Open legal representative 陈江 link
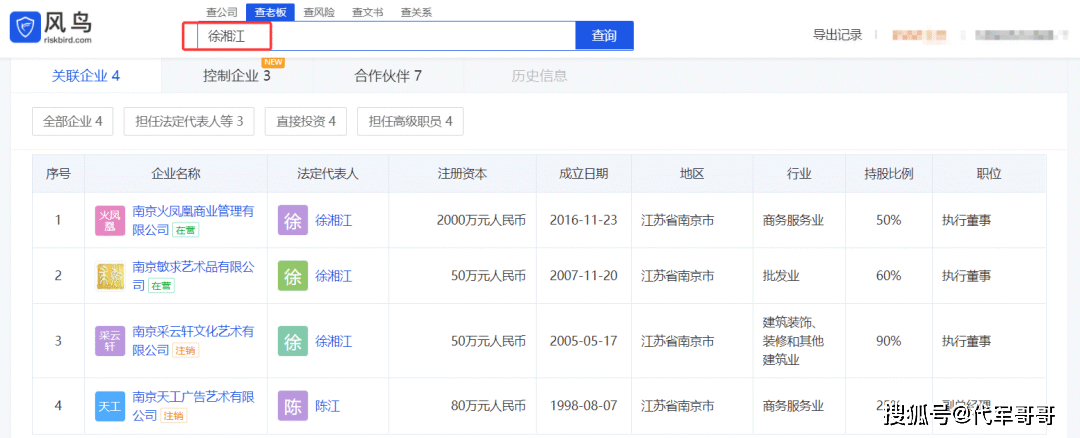The image size is (1080, 438). pyautogui.click(x=328, y=406)
